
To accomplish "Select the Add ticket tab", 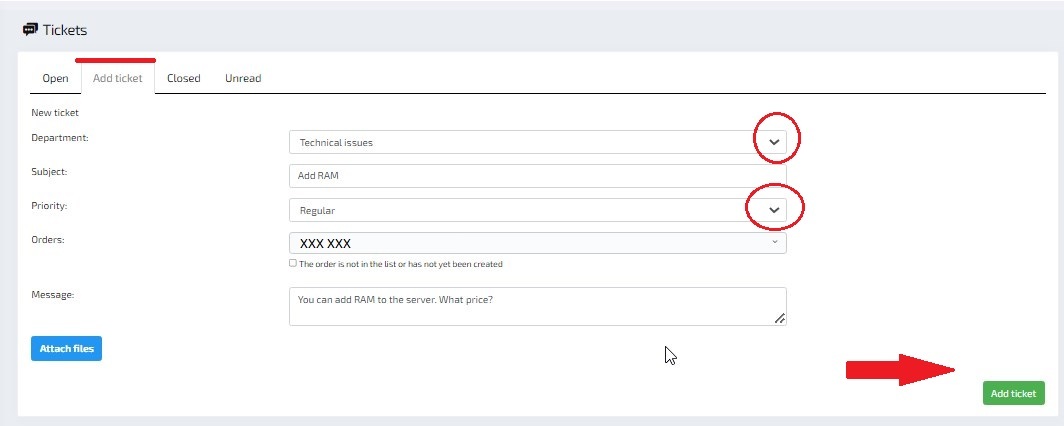I will pos(117,78).
